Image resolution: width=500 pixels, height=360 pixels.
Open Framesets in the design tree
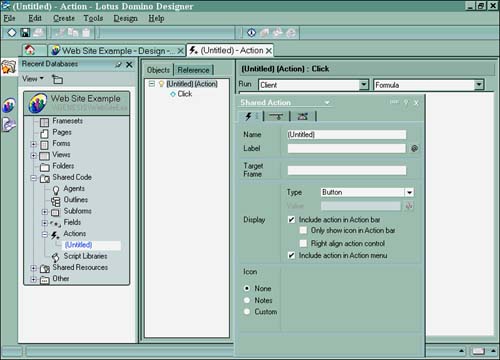point(67,121)
